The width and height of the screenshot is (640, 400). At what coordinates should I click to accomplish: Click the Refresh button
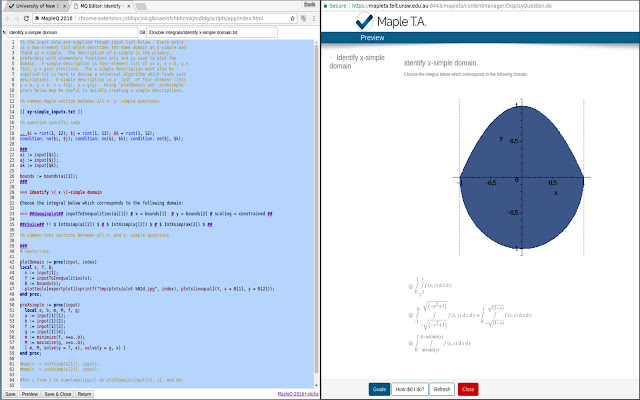(x=442, y=389)
